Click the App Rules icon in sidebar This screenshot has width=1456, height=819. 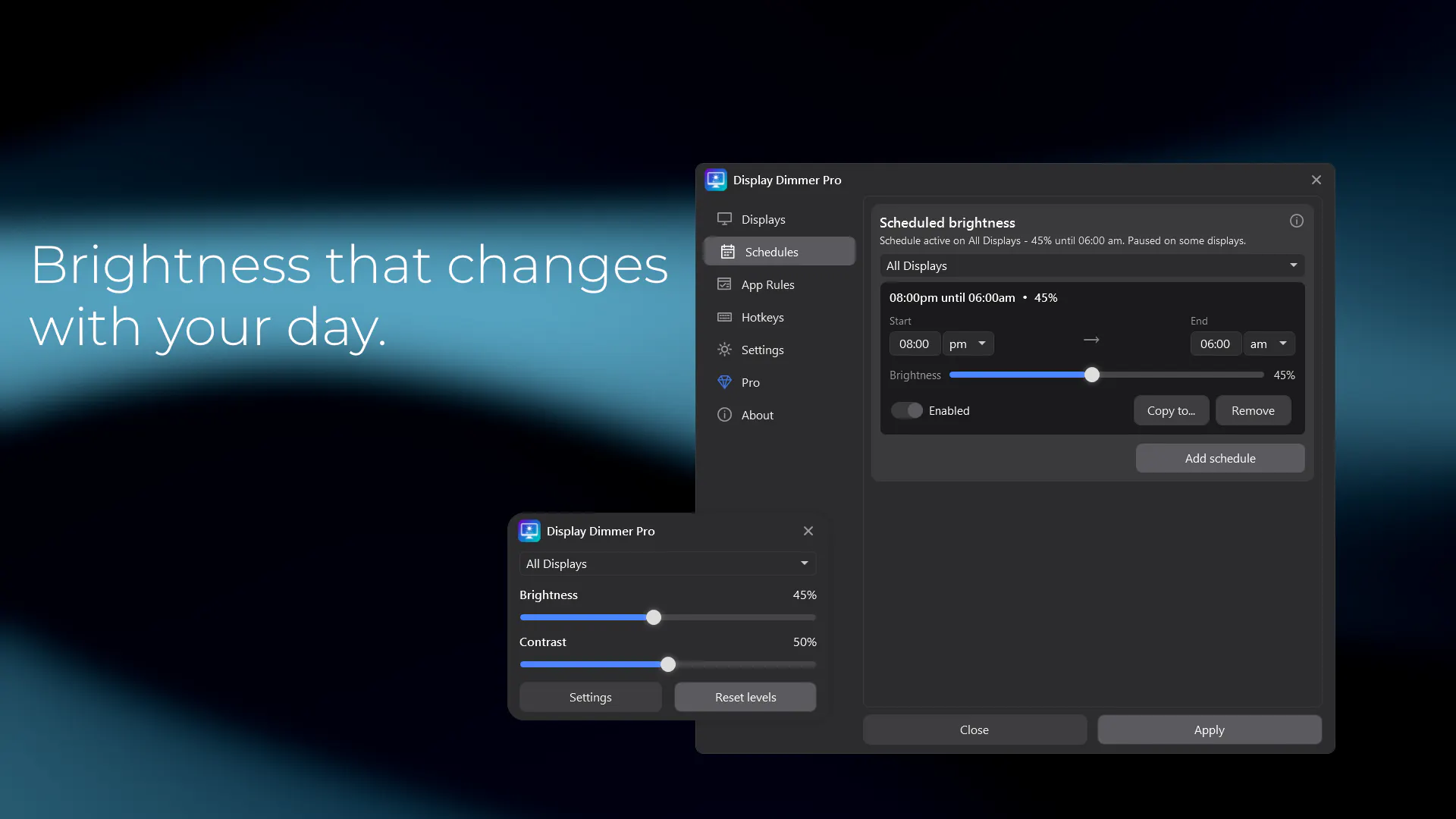(x=724, y=284)
